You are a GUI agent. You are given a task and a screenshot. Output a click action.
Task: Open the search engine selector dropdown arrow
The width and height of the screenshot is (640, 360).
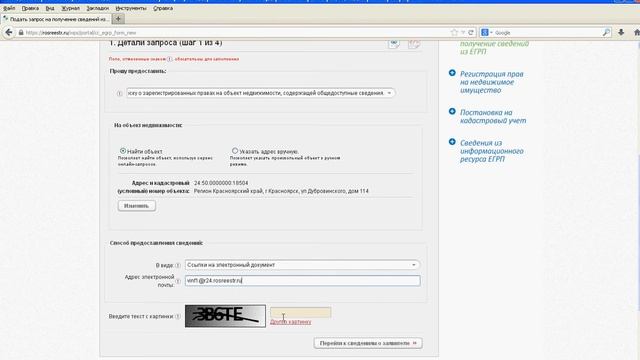pos(491,32)
